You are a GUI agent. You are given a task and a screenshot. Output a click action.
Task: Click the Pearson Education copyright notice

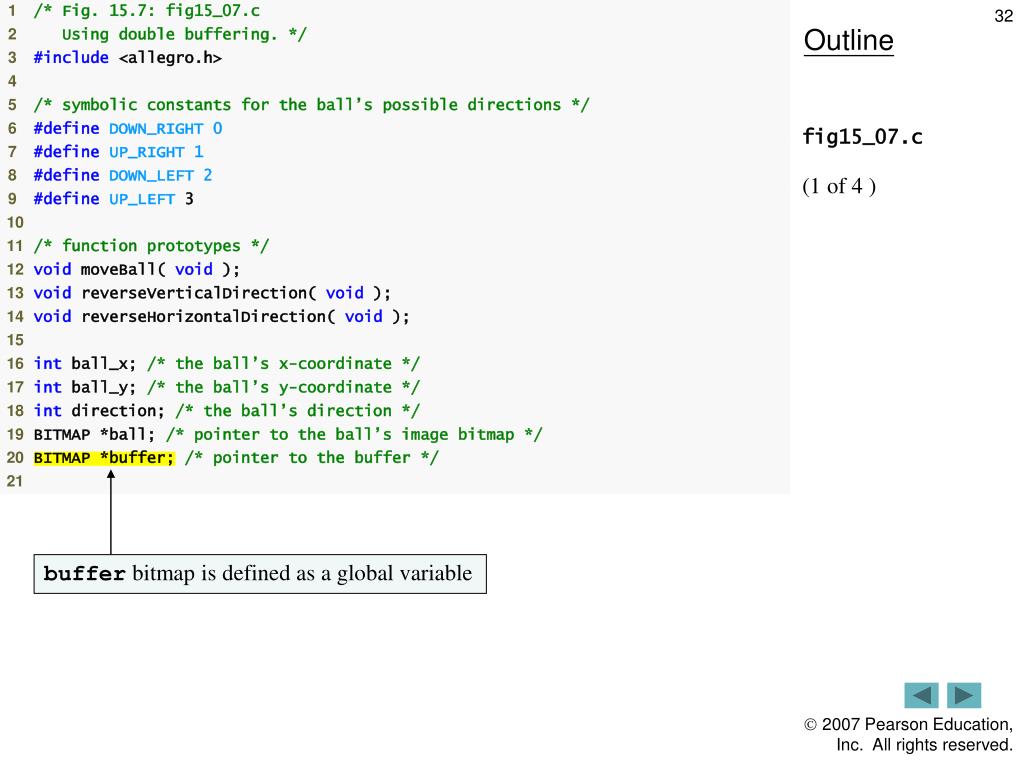[x=908, y=735]
